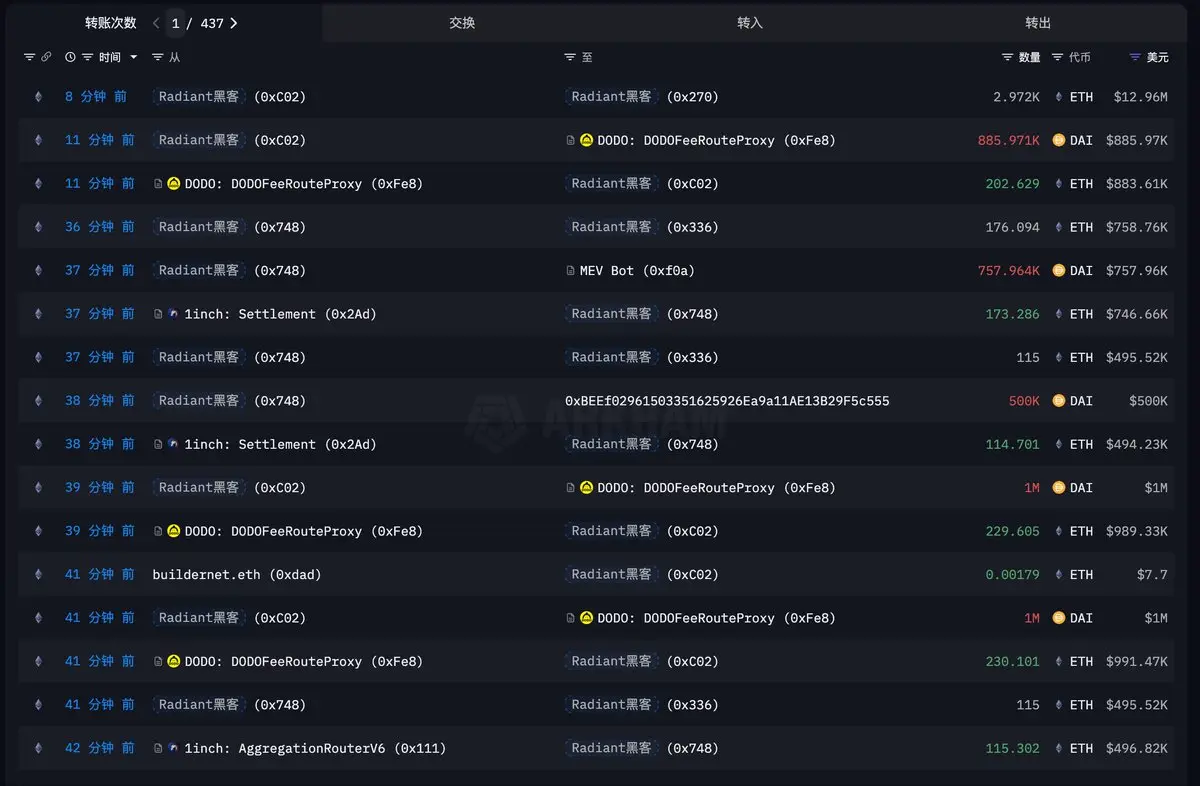Click DAI token icon in 757.964K row
Viewport: 1200px width, 786px height.
(x=1058, y=271)
